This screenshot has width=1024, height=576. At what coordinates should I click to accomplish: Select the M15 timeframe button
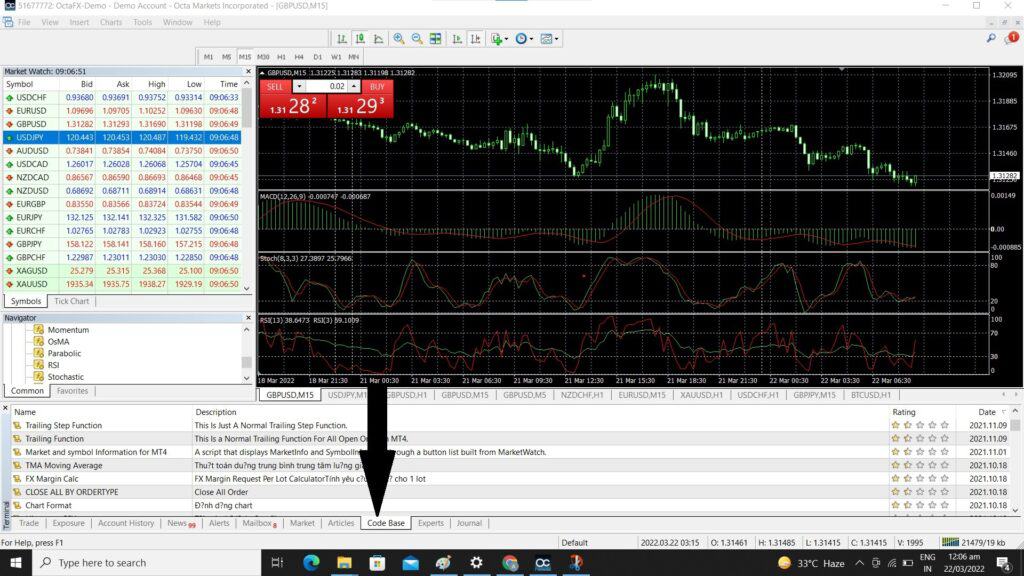point(245,58)
